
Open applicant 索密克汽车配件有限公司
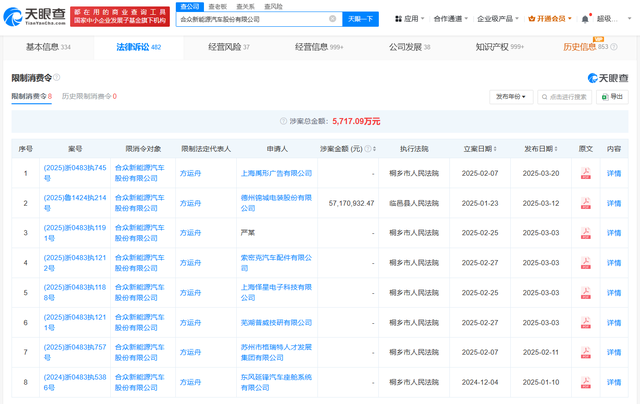pyautogui.click(x=276, y=263)
